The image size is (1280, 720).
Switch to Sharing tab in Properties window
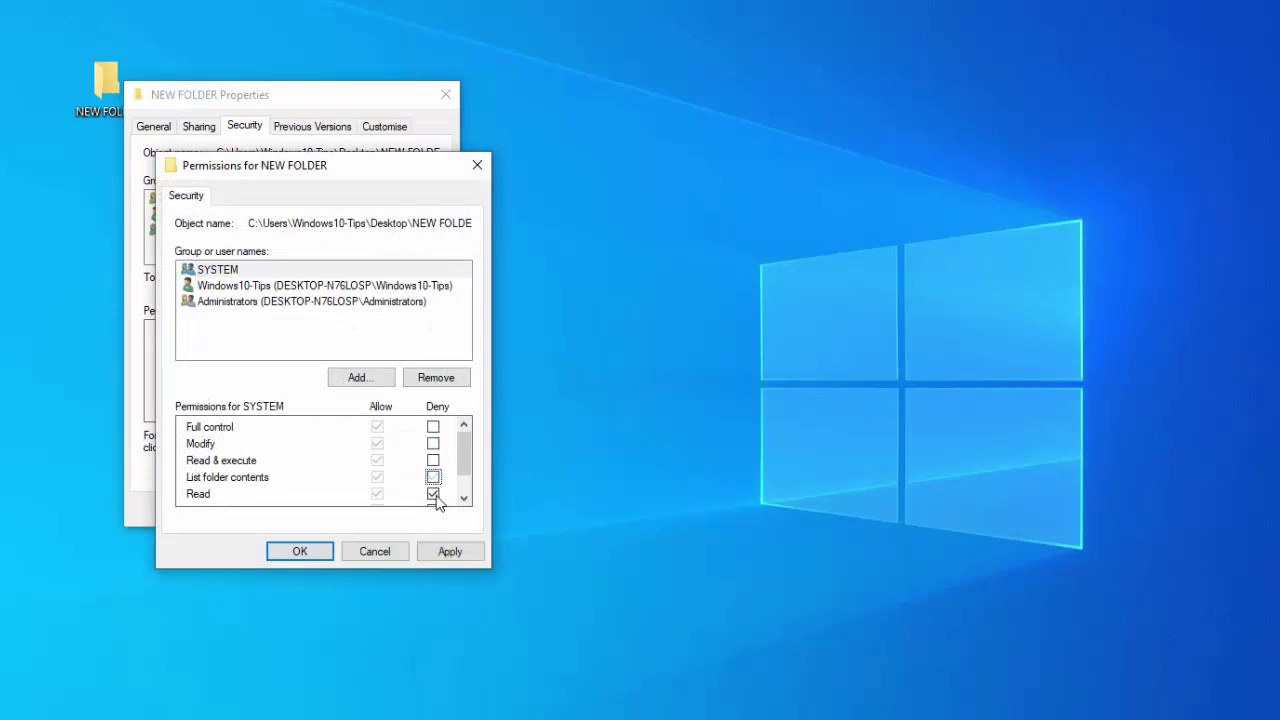tap(199, 127)
